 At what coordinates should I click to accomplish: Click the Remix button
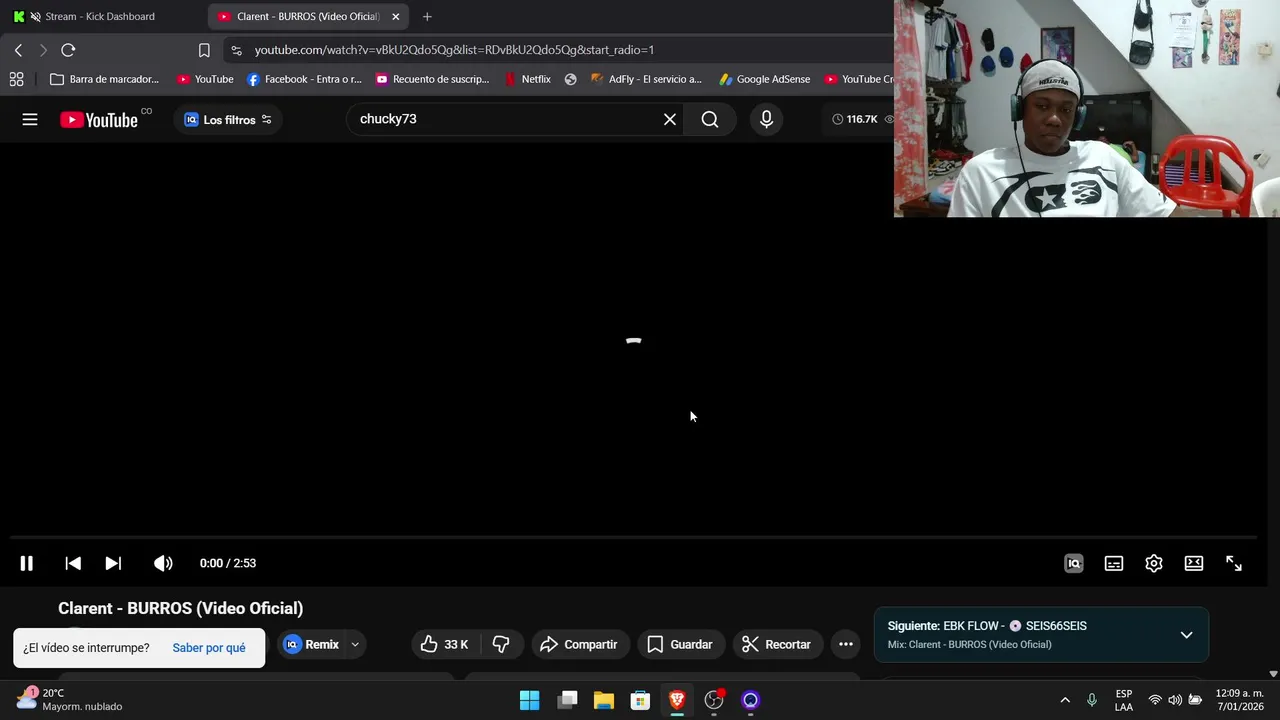311,645
